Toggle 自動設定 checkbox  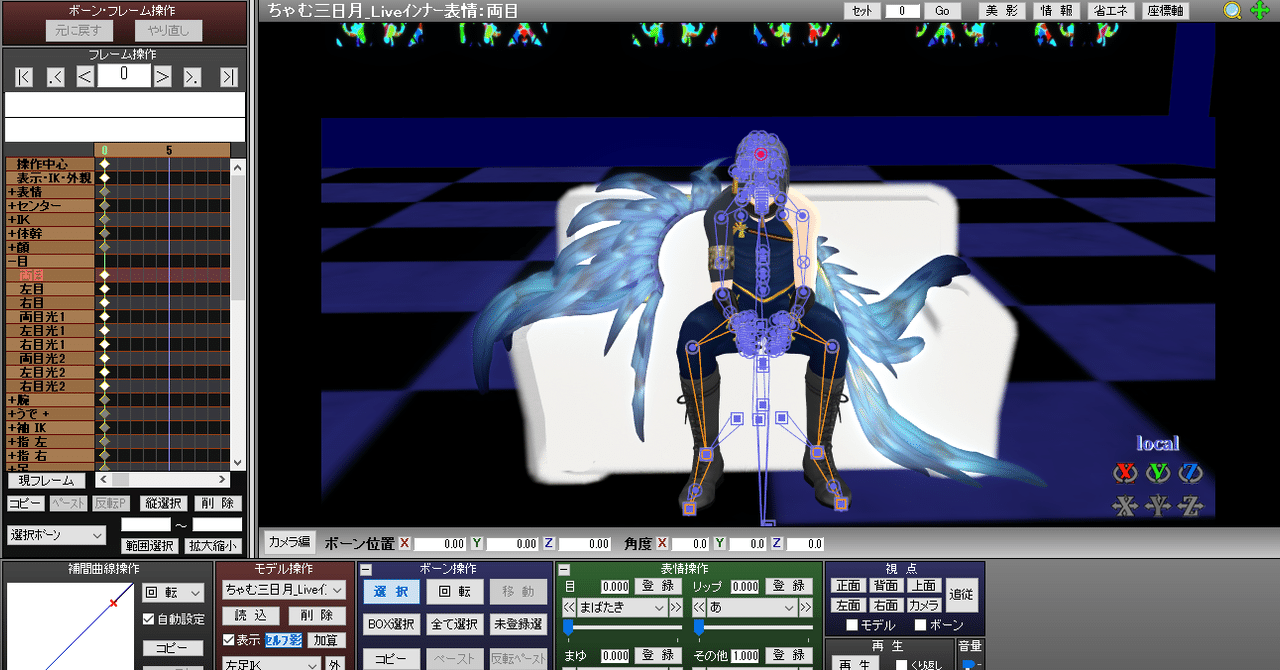(149, 619)
